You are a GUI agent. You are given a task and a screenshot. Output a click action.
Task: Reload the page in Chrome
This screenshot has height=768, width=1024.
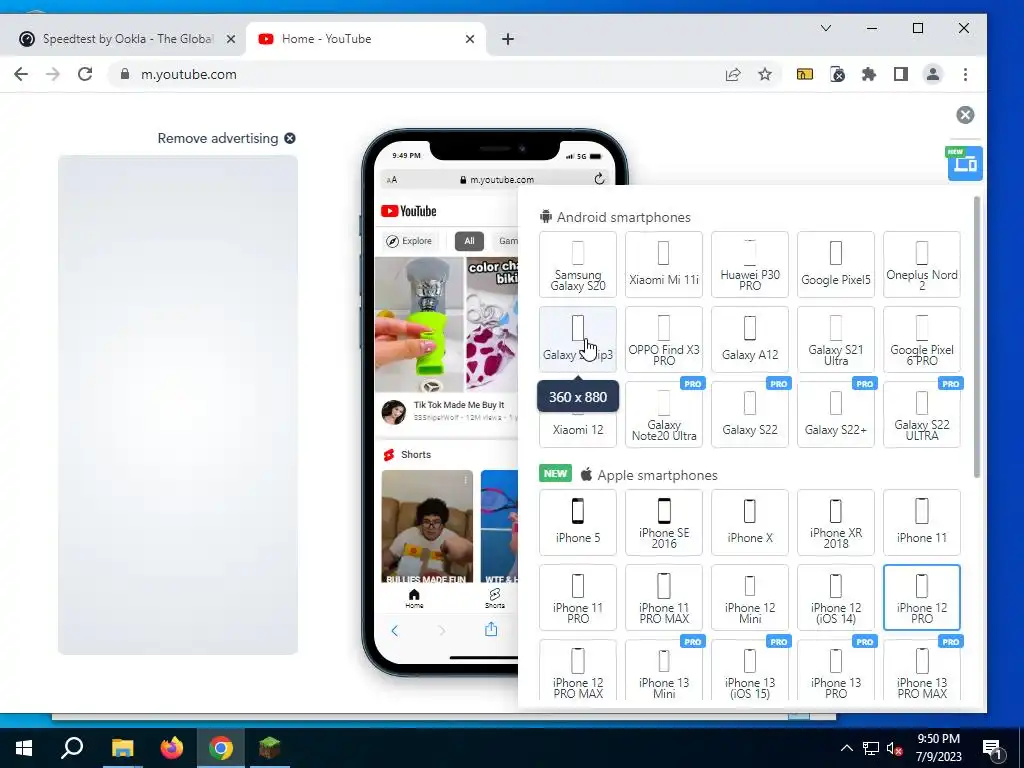85,74
